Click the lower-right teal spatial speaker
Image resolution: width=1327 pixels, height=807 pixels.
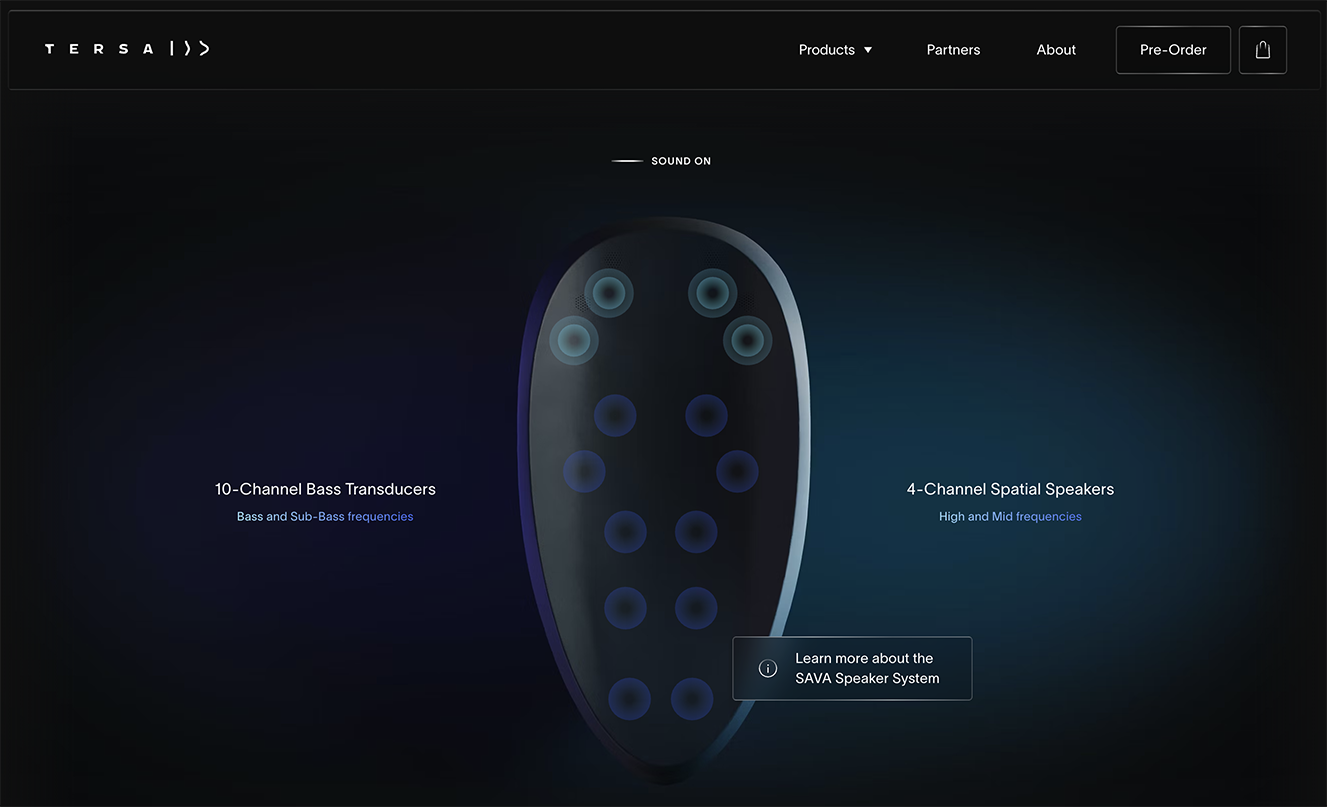[x=747, y=340]
